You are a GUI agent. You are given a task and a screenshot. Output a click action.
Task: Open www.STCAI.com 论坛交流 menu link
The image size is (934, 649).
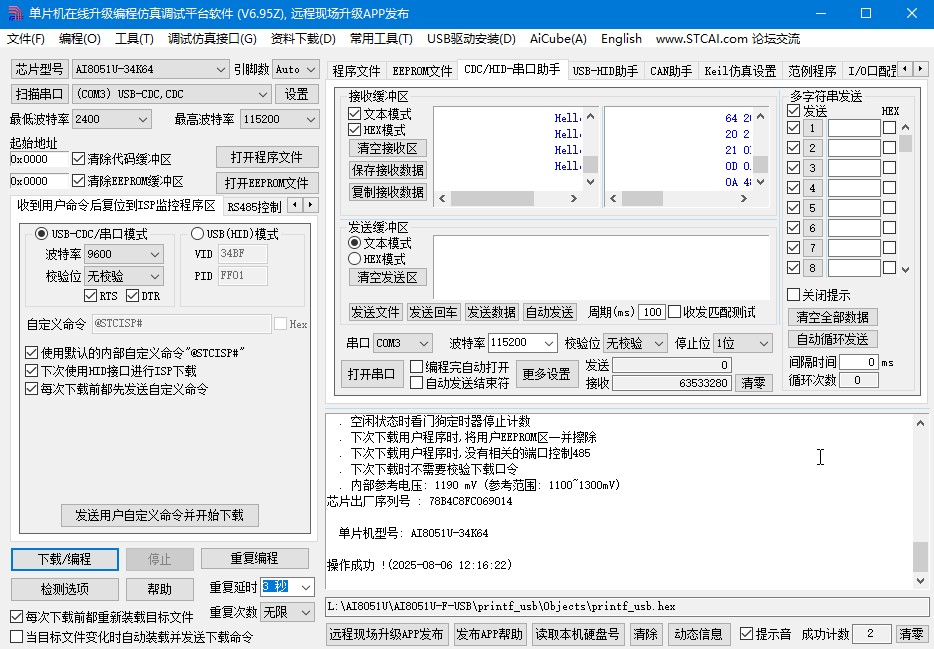coord(727,39)
